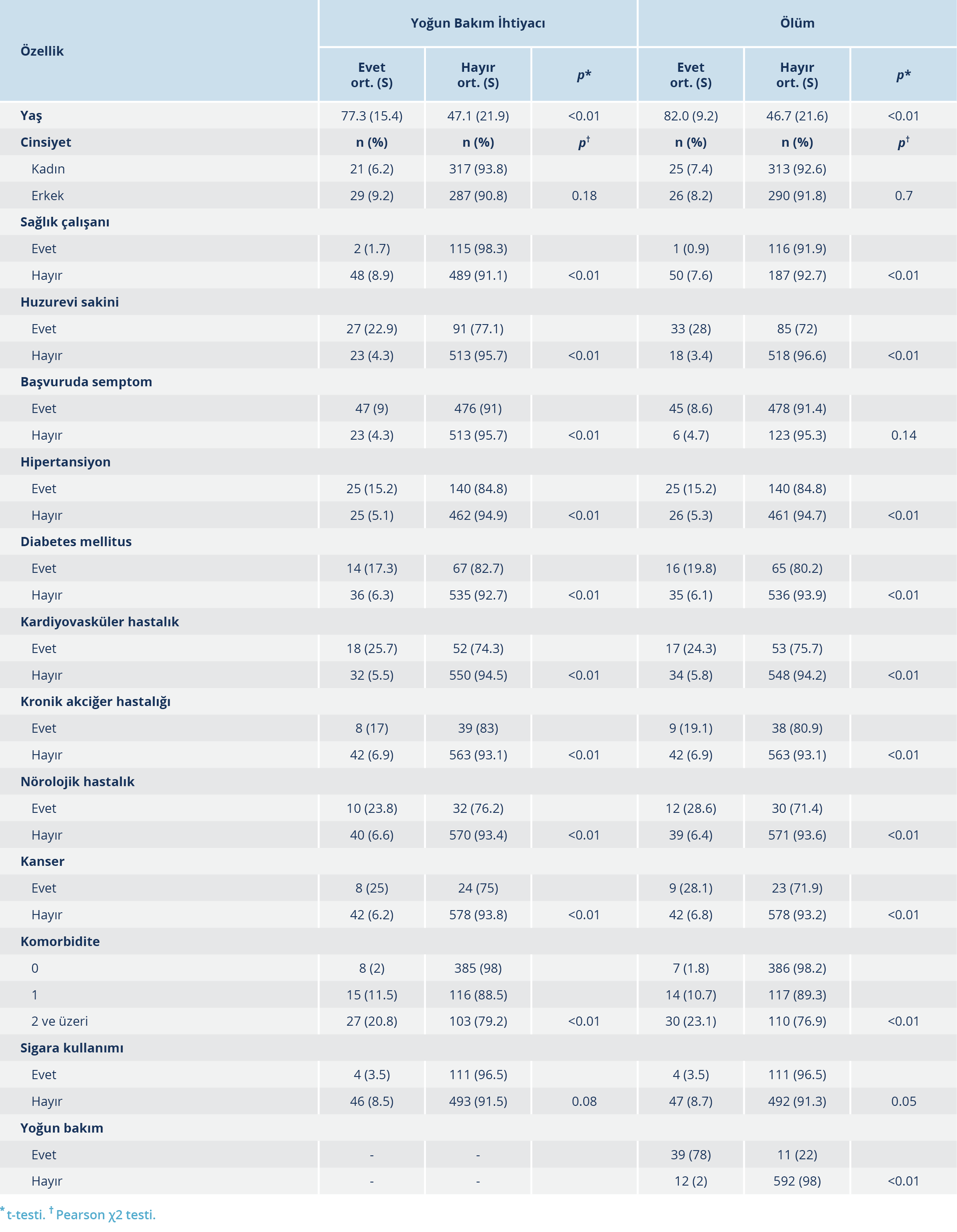
Task: Select the Yoğun Bakım İhtiyacı header
Action: (477, 23)
